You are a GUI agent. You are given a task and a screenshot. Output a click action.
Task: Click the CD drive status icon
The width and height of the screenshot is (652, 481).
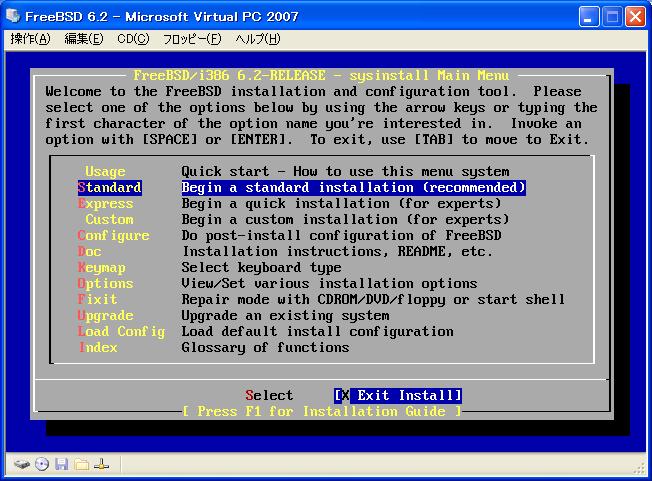42,464
